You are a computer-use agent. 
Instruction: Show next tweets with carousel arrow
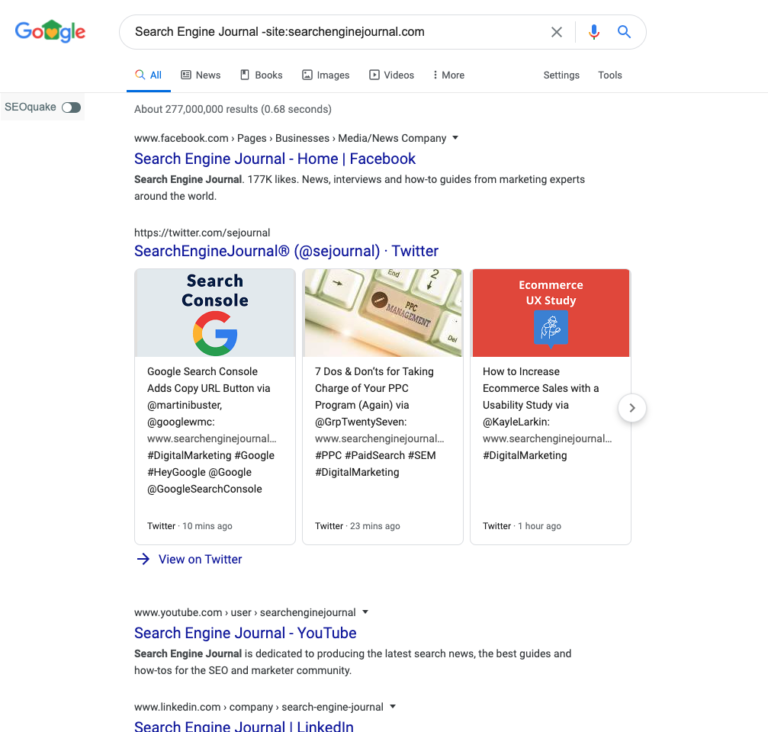[x=632, y=408]
